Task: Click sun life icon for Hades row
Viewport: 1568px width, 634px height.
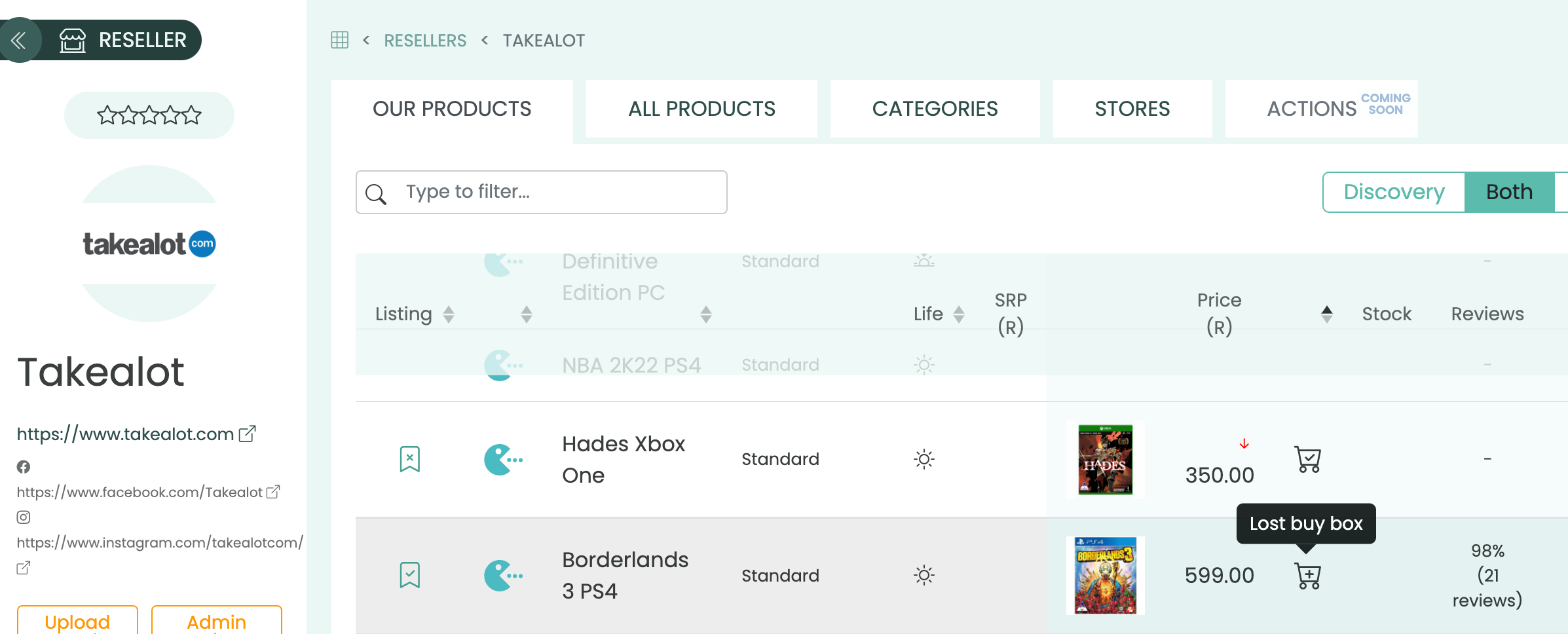Action: tap(924, 459)
